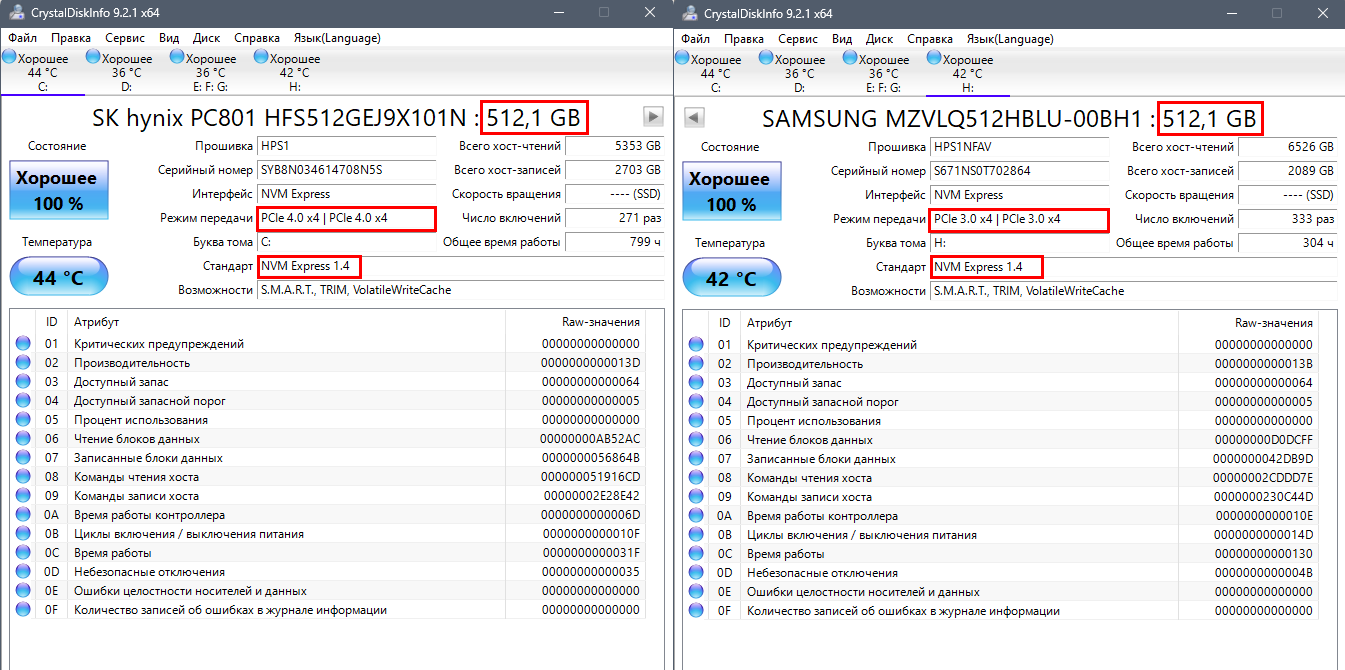Viewport: 1345px width, 670px height.
Task: Select disk C: tab in right window
Action: [x=716, y=73]
